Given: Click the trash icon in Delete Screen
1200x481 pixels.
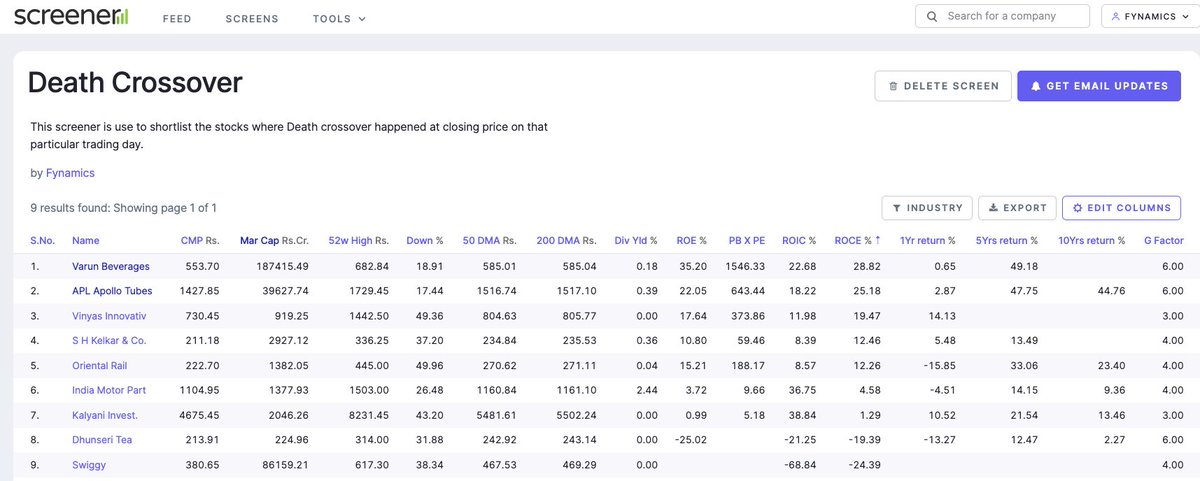Looking at the screenshot, I should [x=893, y=86].
